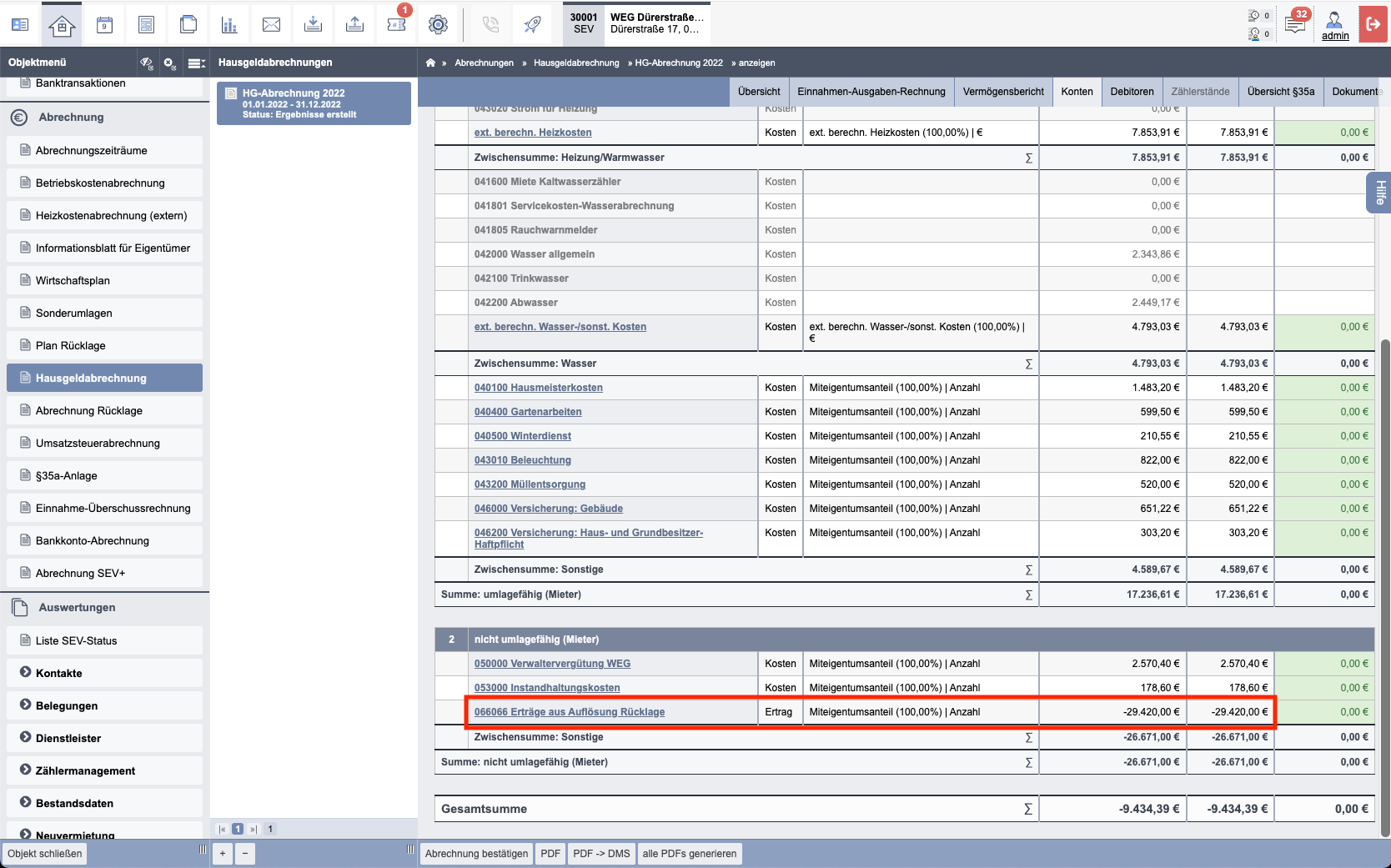Open Liste SEV-Status menu item

104,640
